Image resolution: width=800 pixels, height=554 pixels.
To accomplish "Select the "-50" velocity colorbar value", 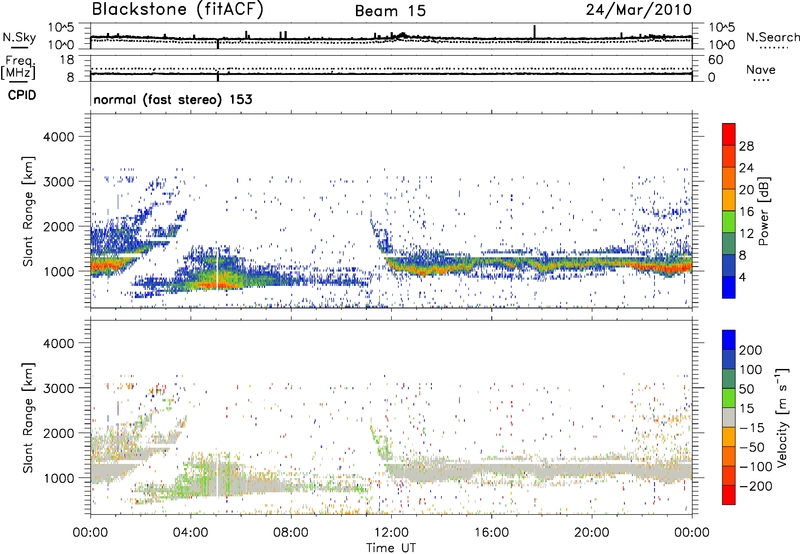I will (x=751, y=447).
